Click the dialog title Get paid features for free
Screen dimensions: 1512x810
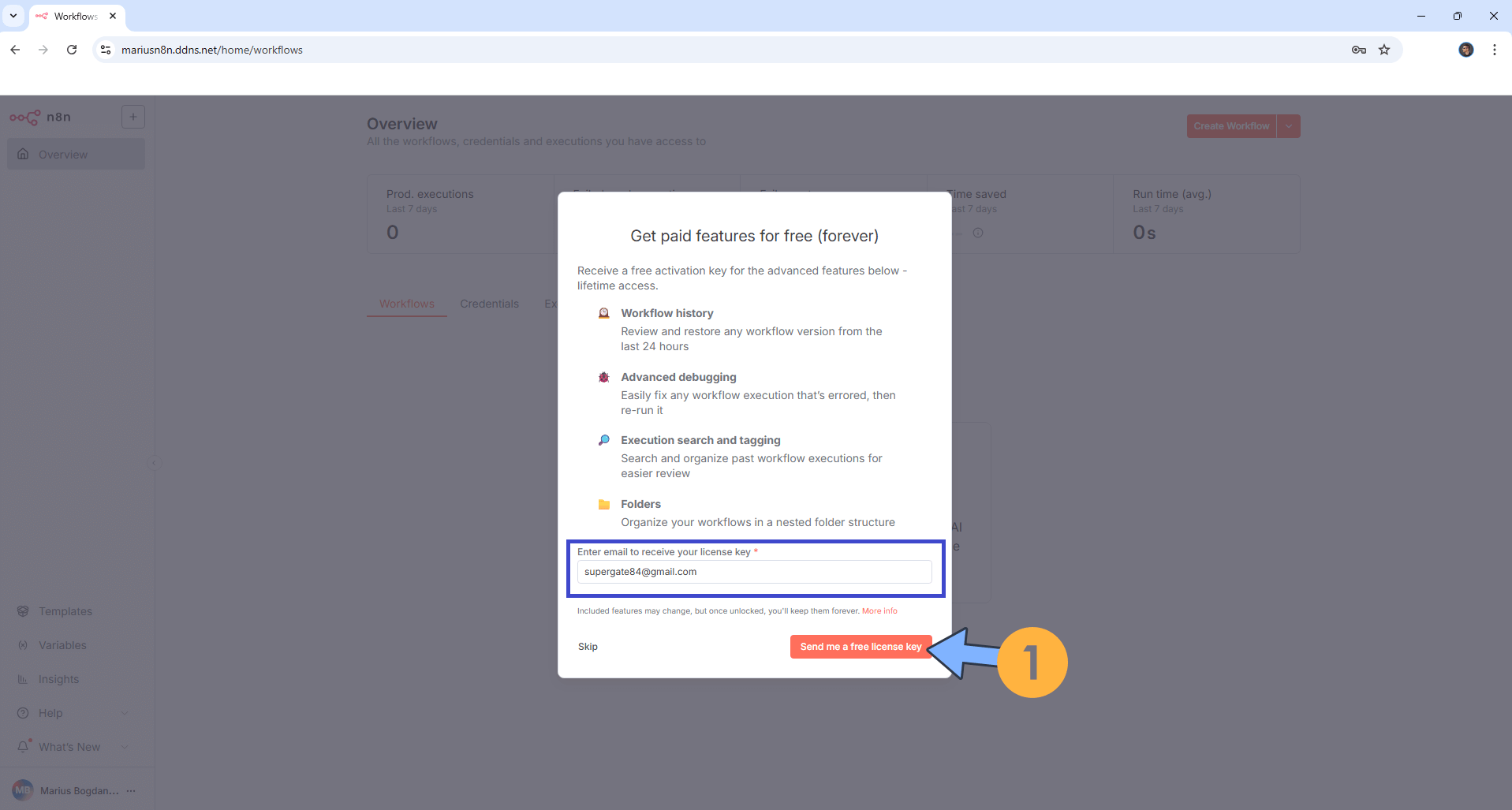pos(754,236)
